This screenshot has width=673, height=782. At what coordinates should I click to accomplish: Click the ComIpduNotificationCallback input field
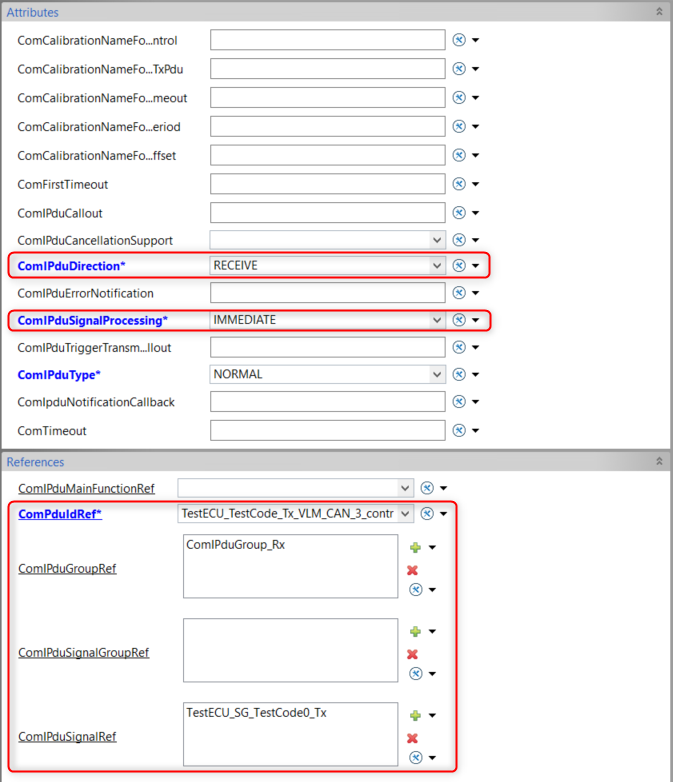(327, 401)
